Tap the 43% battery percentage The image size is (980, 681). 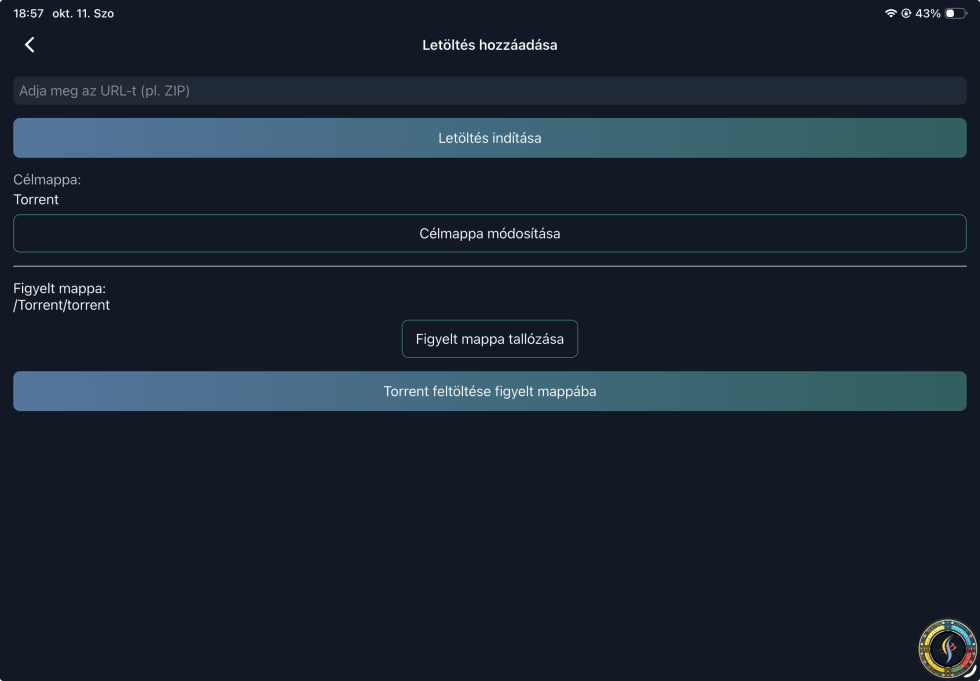point(927,13)
